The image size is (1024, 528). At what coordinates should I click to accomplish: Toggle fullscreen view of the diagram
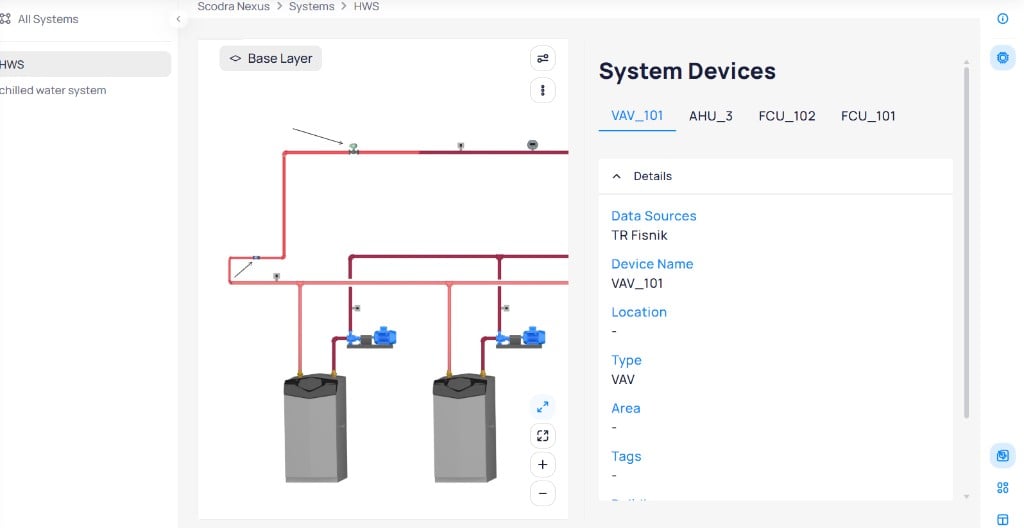(543, 436)
